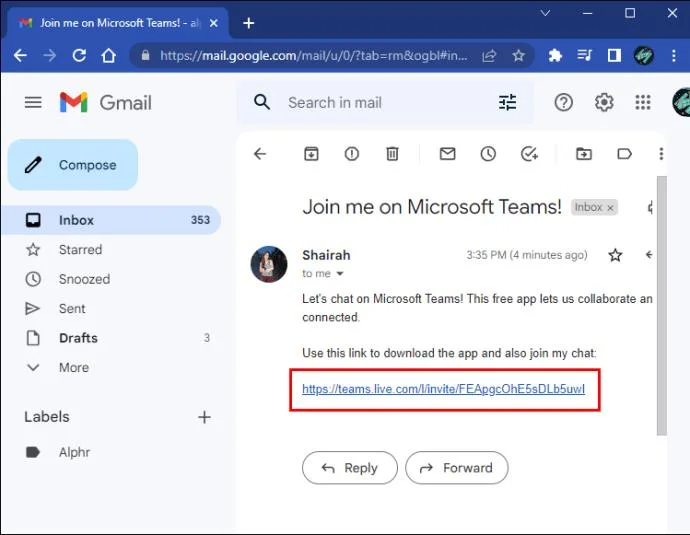
Task: Reply to Shairah's email
Action: click(350, 468)
